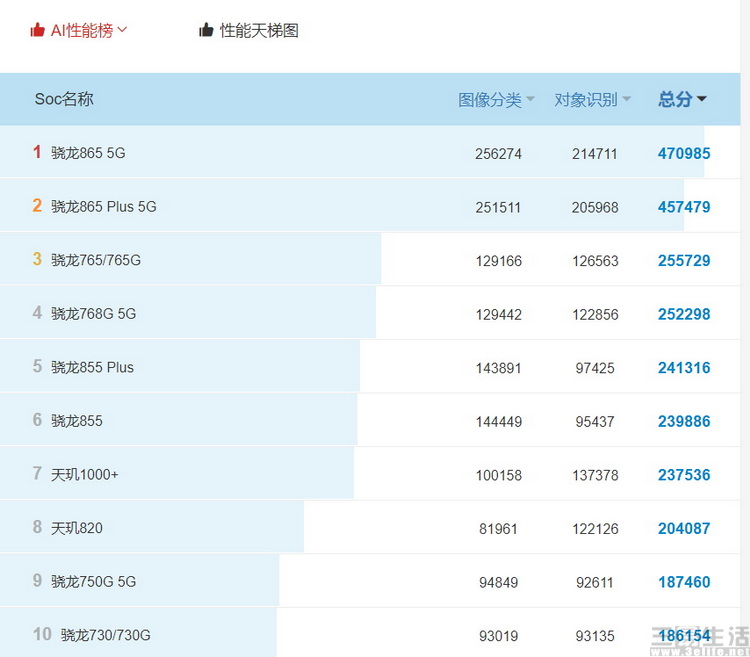The width and height of the screenshot is (750, 657).
Task: Select the 天玑1000+ row name
Action: click(x=84, y=474)
